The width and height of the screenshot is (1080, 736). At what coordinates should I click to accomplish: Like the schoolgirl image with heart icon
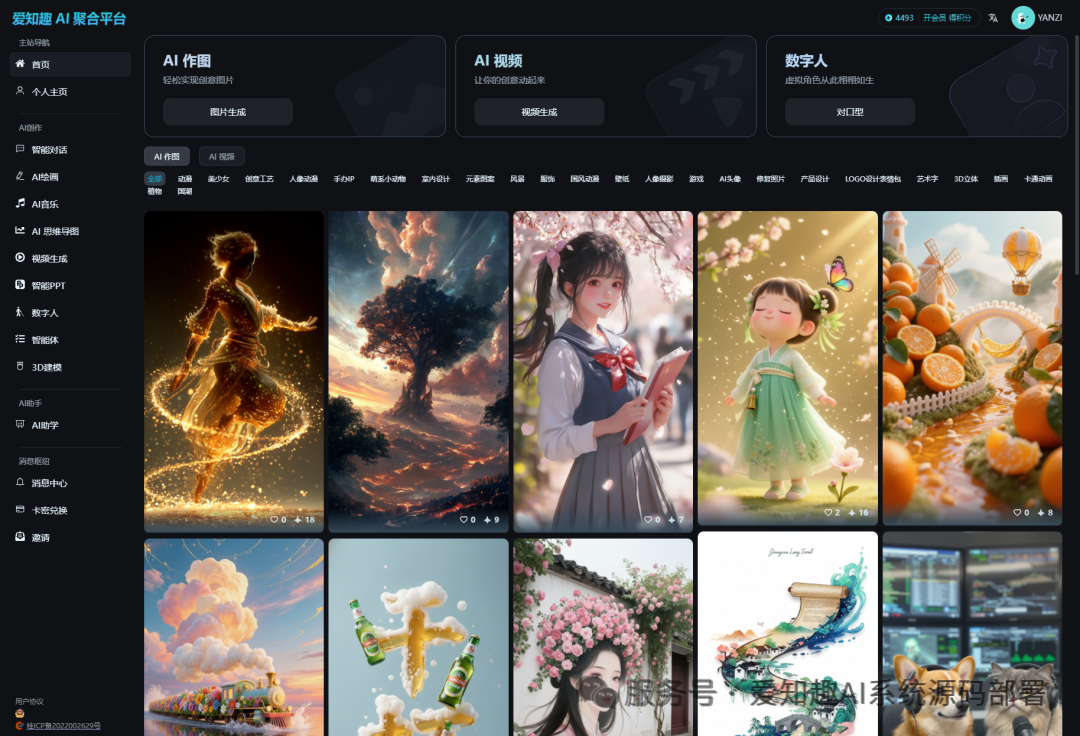[647, 520]
